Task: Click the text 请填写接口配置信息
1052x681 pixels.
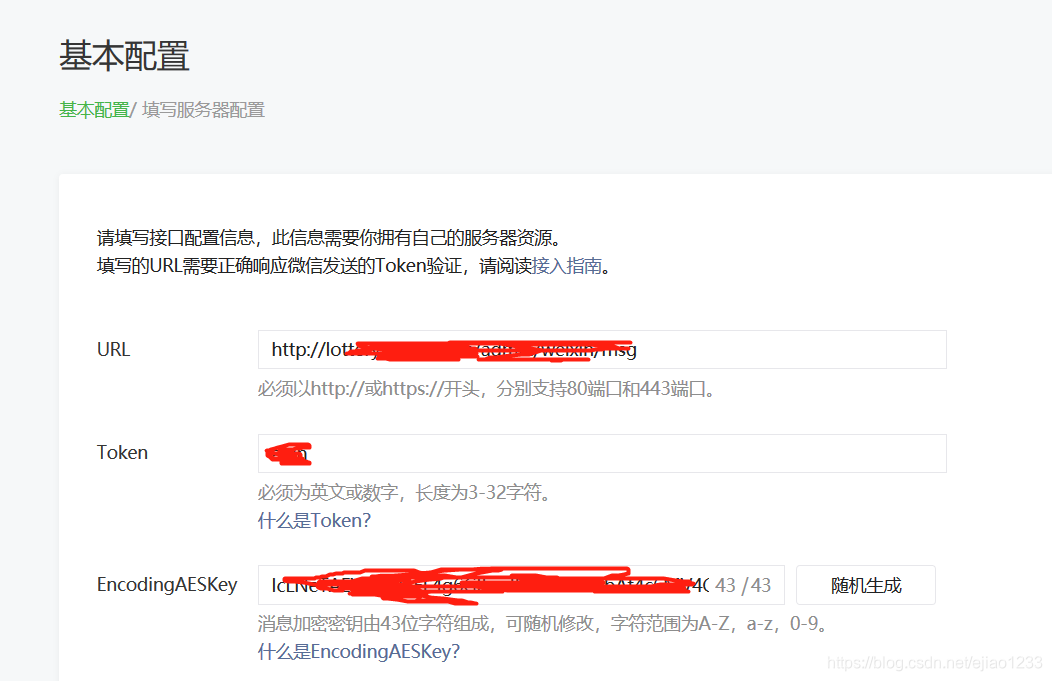Action: [x=176, y=238]
